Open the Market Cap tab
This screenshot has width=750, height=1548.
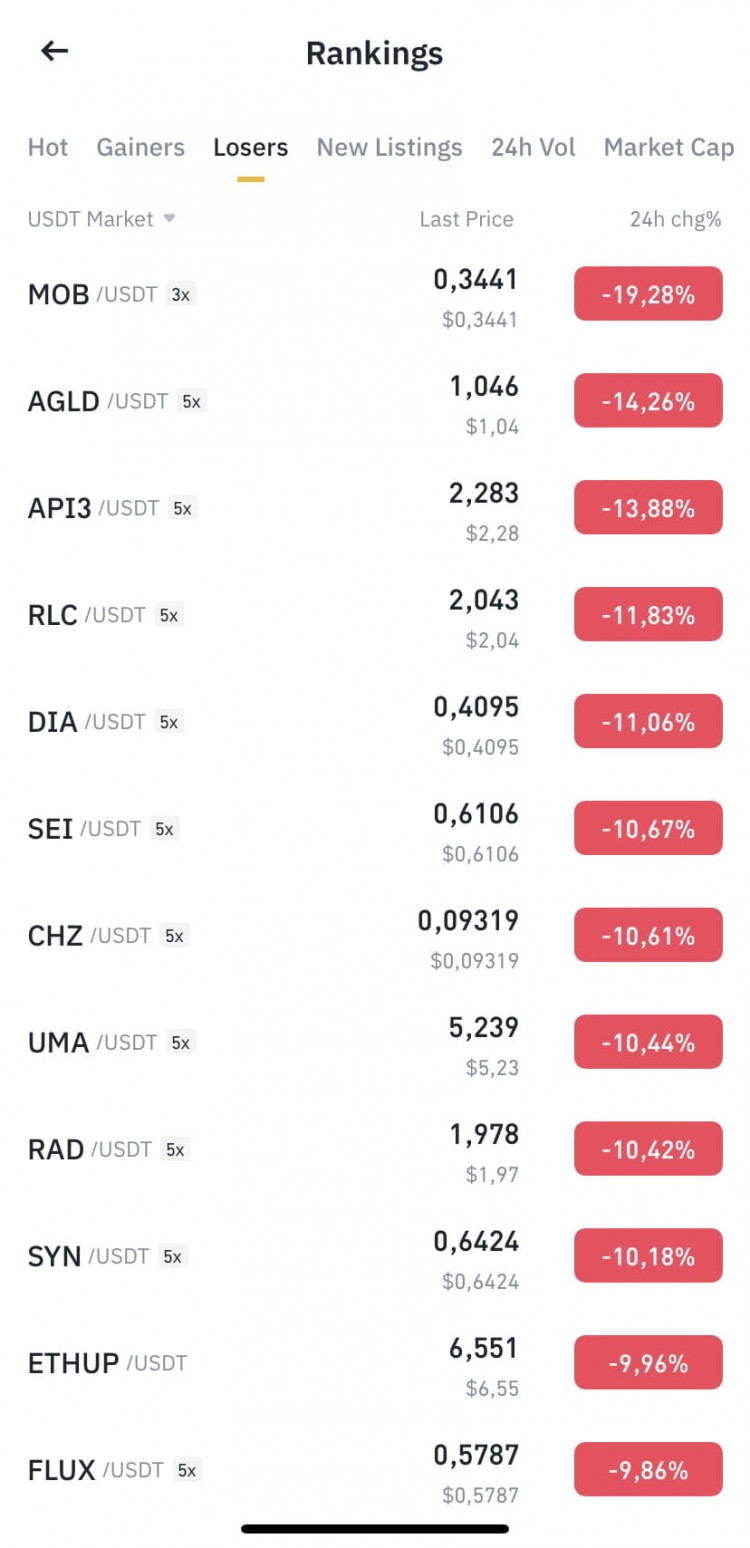[x=669, y=148]
